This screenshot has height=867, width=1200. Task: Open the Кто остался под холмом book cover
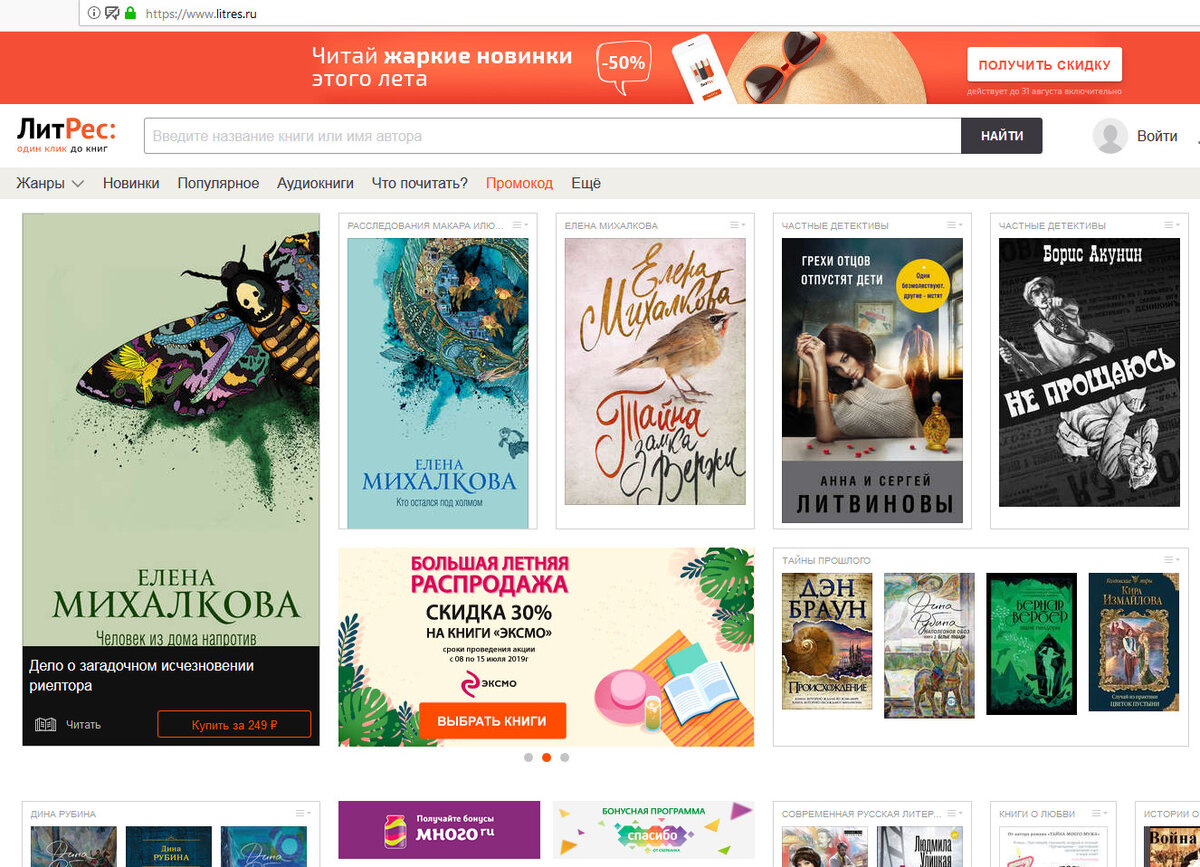pos(438,382)
